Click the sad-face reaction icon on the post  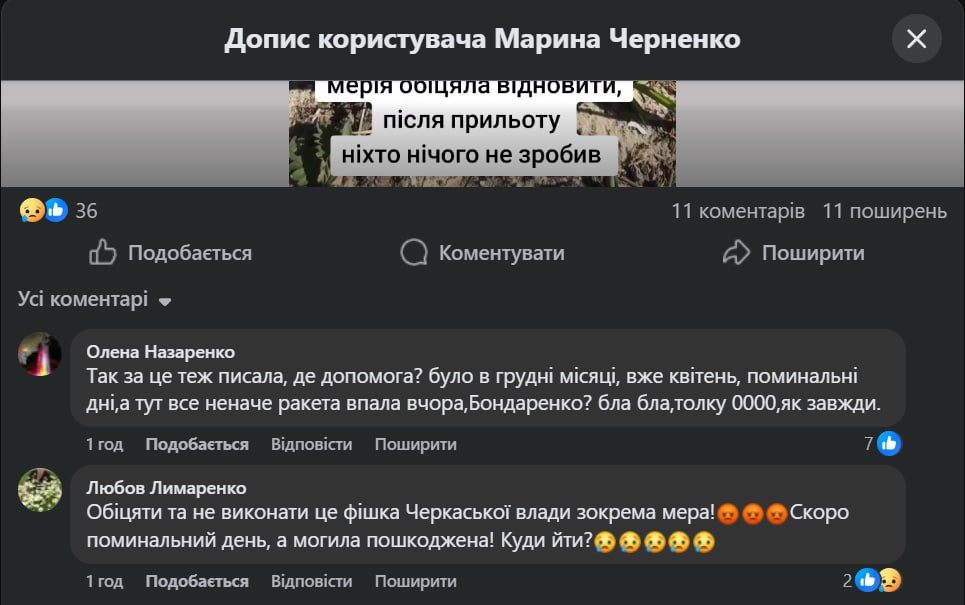(x=28, y=210)
